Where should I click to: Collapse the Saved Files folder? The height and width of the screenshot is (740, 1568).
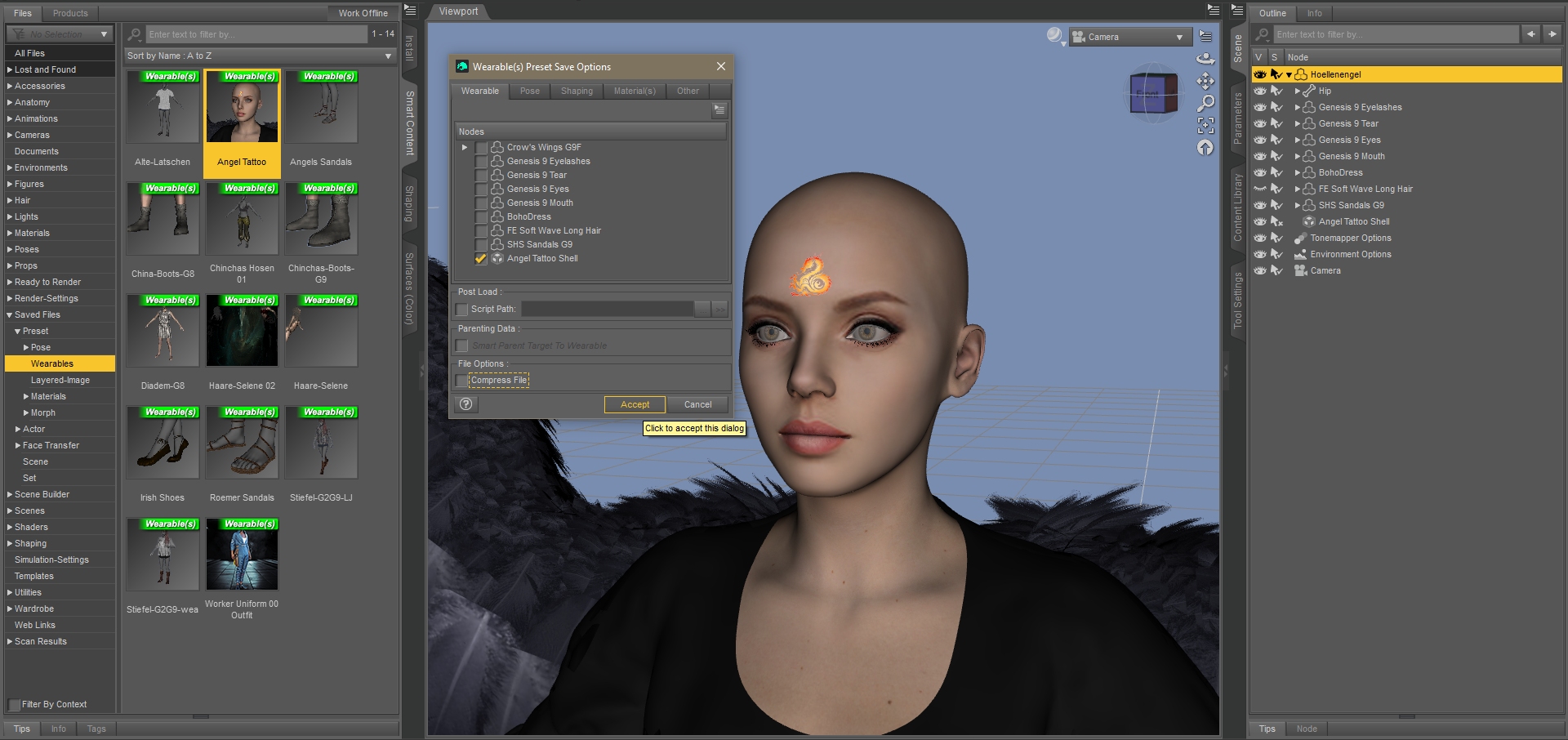10,314
